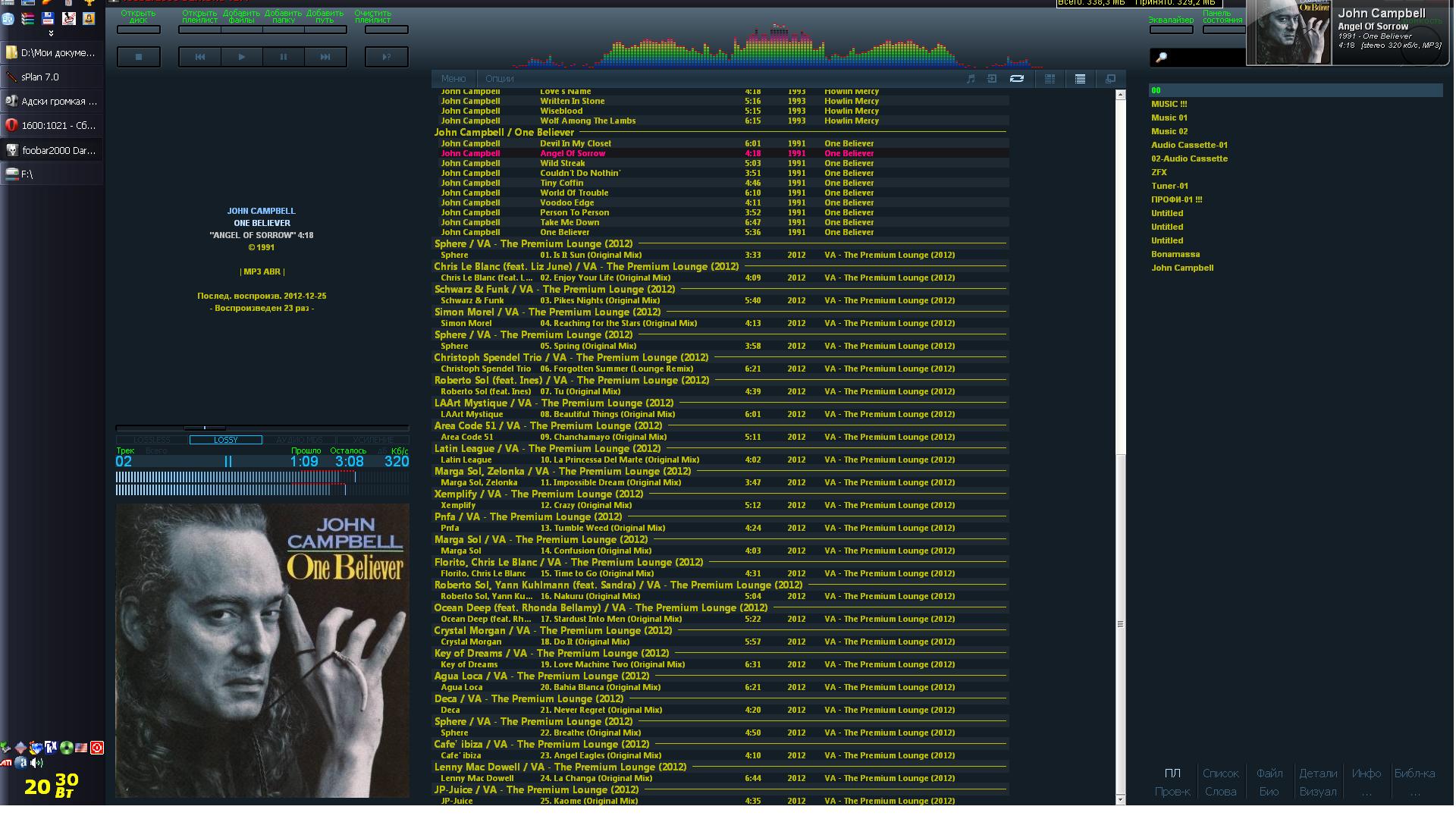This screenshot has width=1456, height=819.
Task: Click the music note icon above playlist
Action: point(971,79)
